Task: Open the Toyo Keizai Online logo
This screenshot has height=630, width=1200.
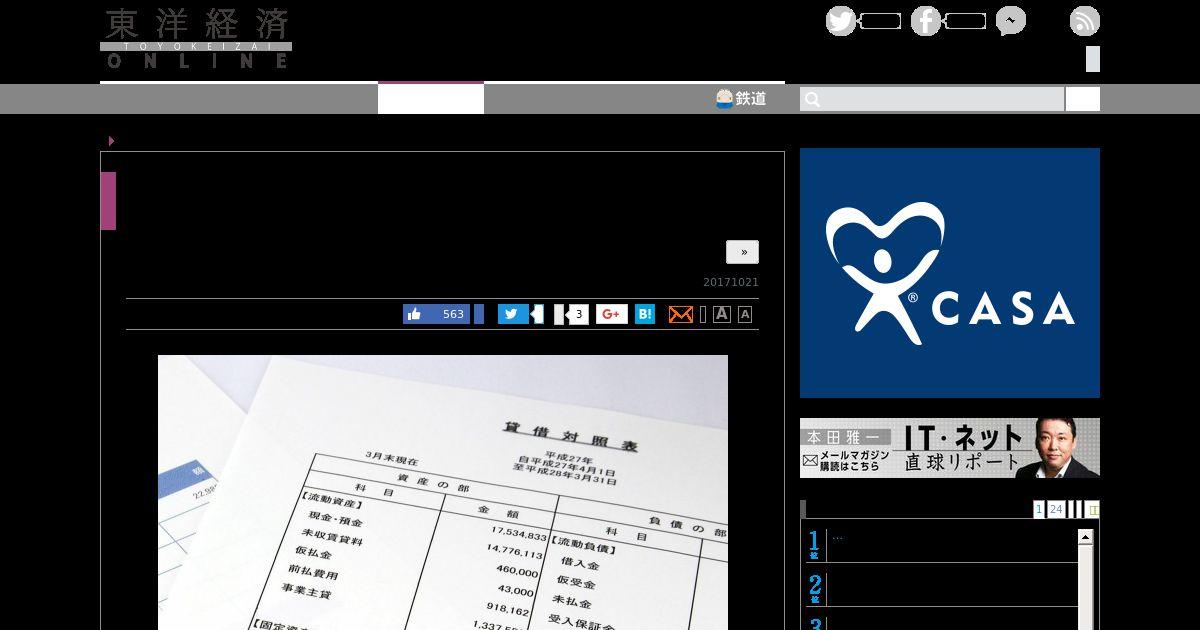Action: click(196, 39)
